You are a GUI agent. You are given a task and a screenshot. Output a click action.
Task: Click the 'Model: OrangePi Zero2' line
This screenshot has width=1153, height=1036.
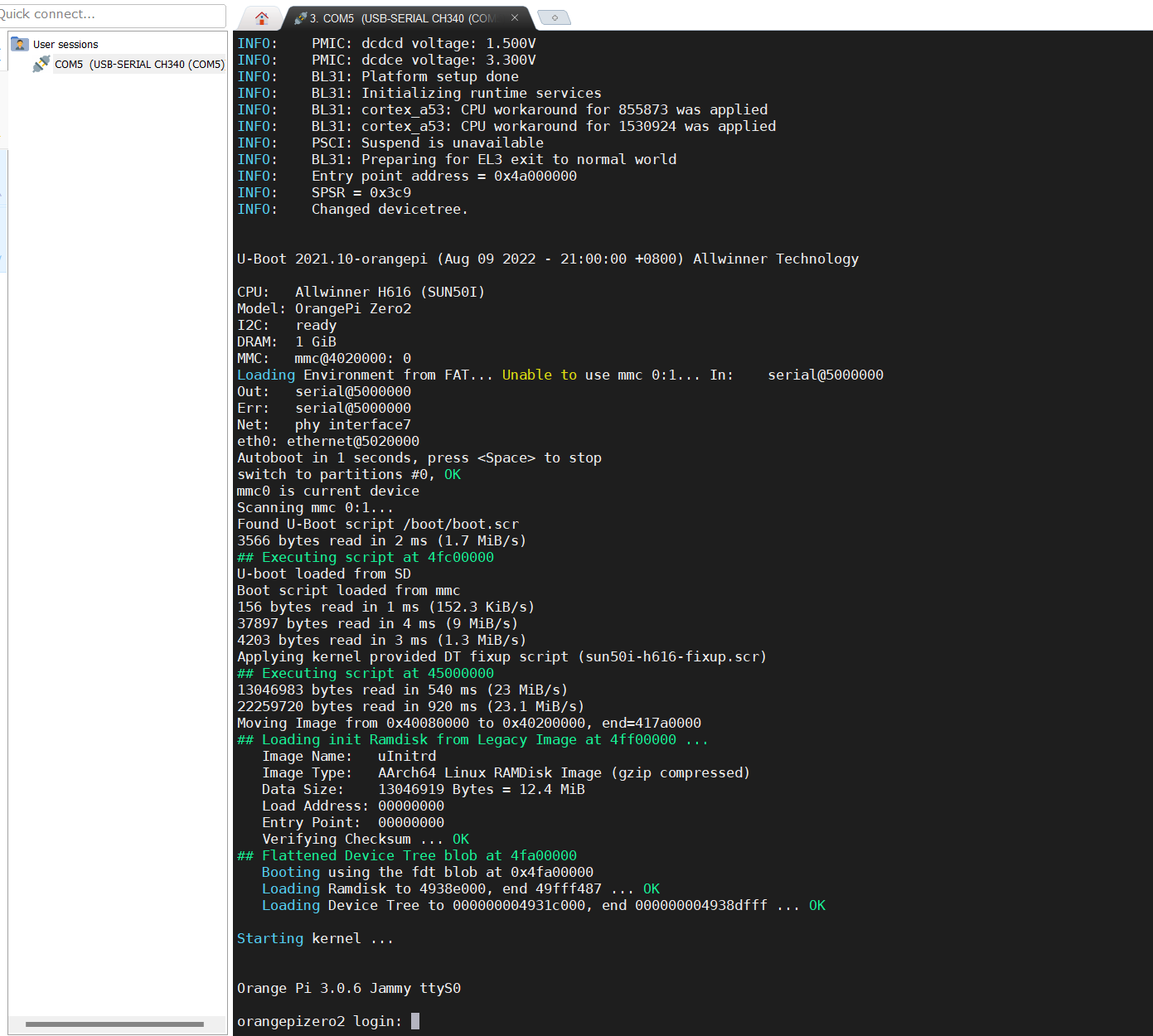tap(324, 308)
